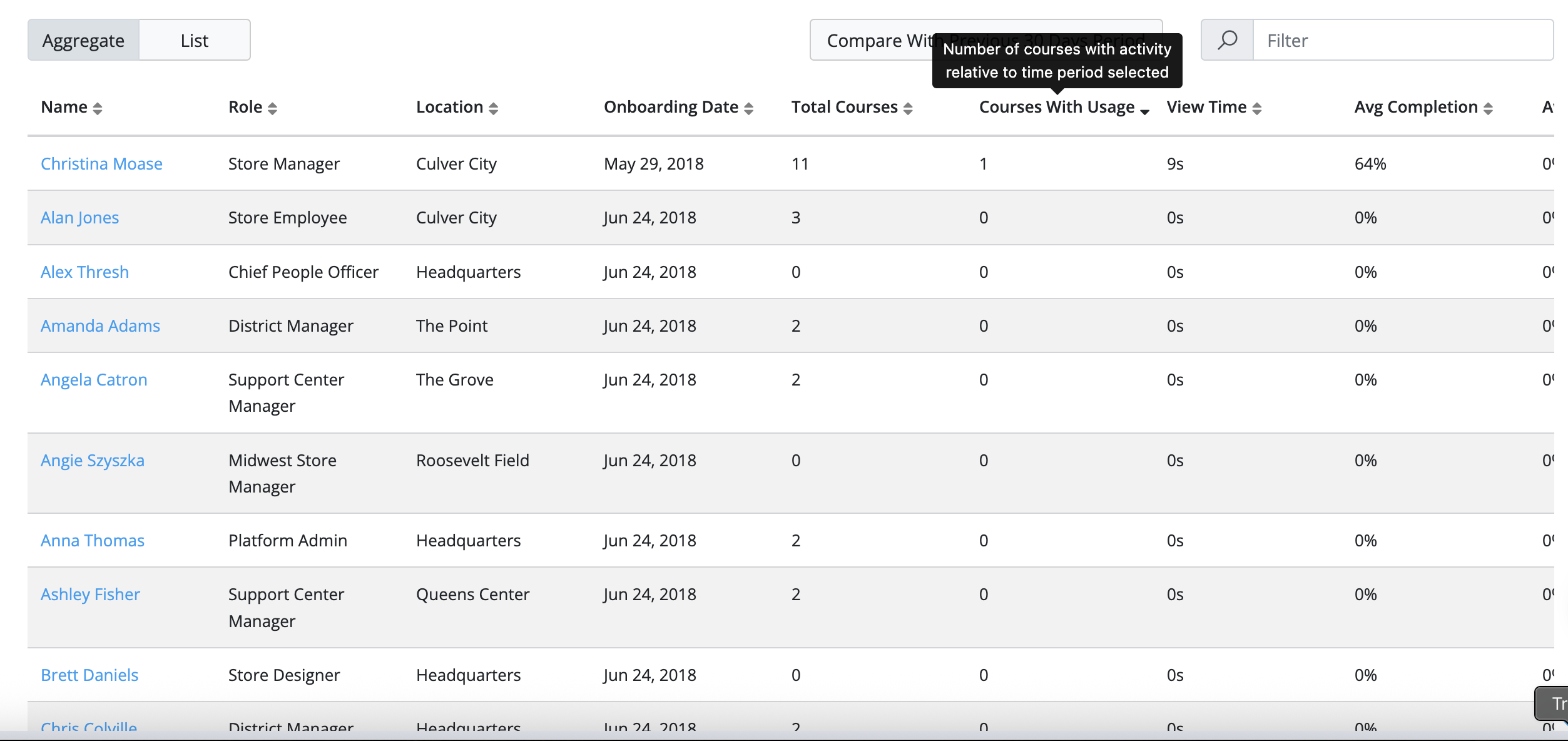Viewport: 1568px width, 741px height.
Task: Sort by Avg Completion arrows
Action: (1489, 108)
